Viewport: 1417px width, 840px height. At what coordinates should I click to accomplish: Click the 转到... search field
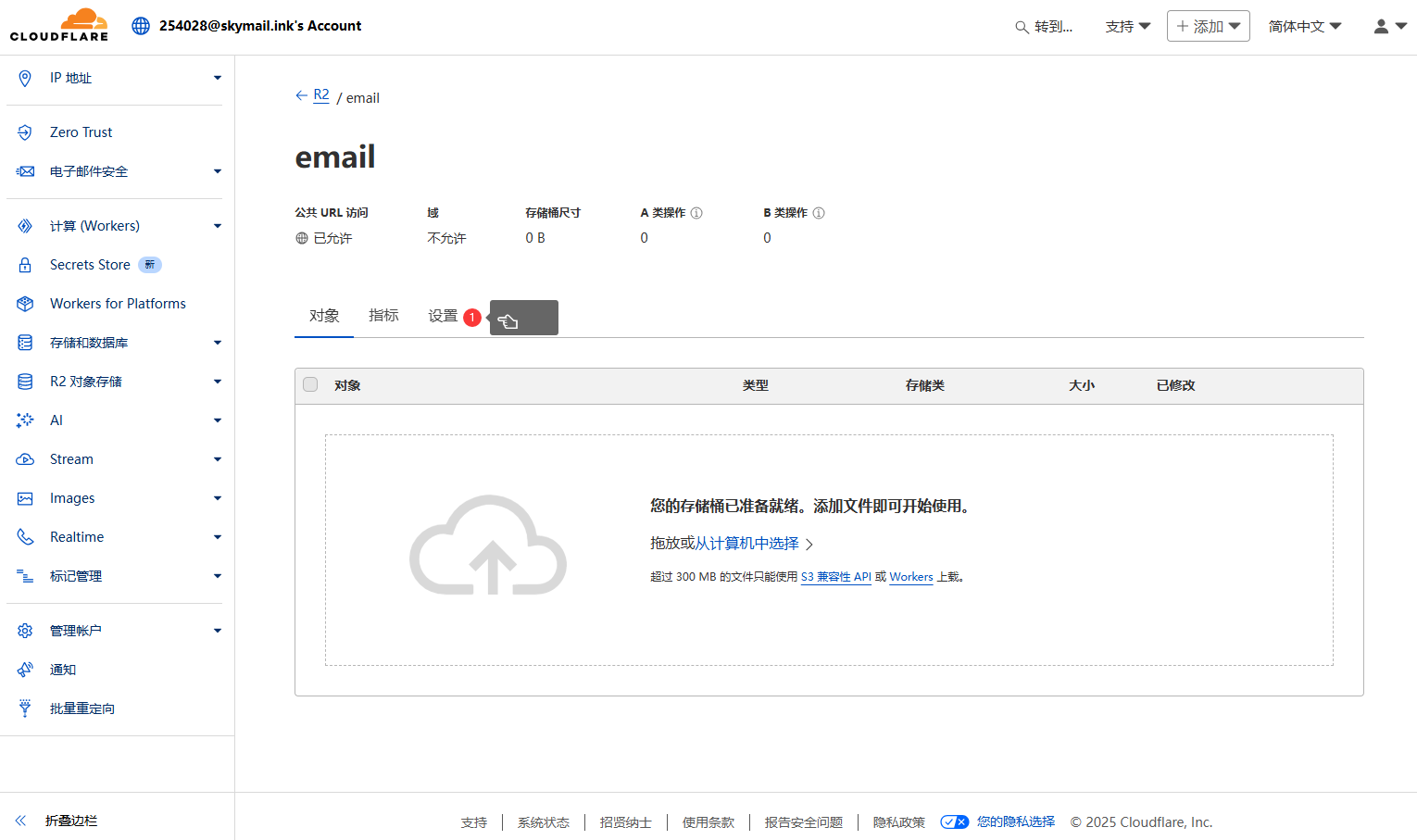[1045, 27]
